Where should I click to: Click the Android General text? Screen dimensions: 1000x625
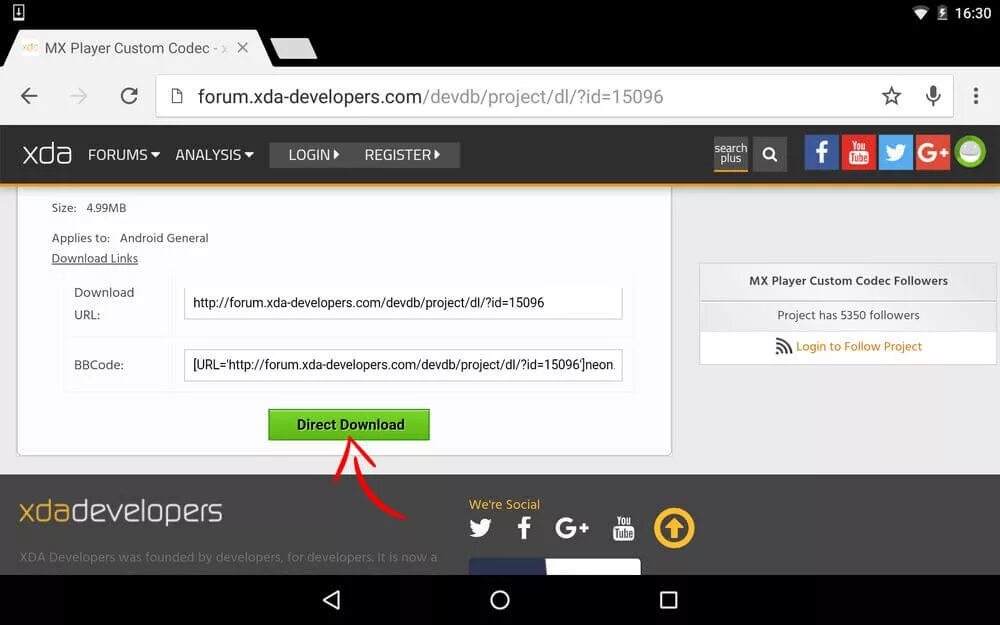[x=164, y=238]
